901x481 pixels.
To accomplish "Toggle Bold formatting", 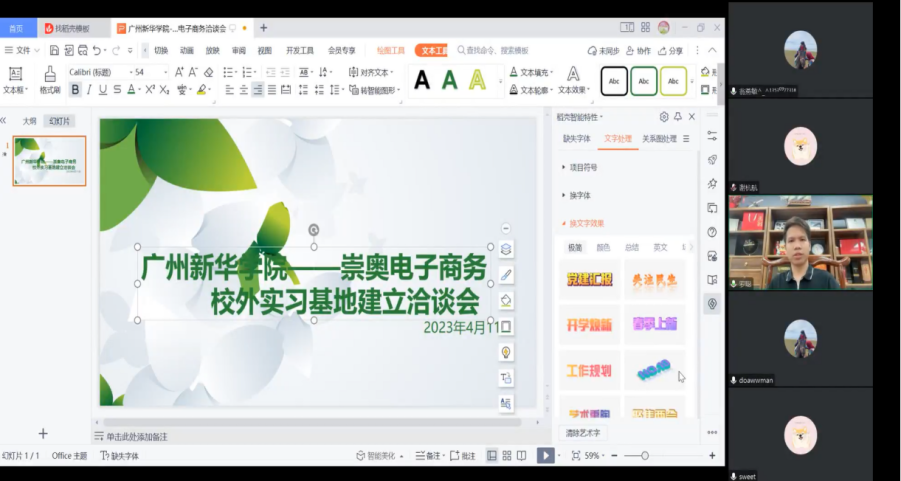I will click(75, 90).
